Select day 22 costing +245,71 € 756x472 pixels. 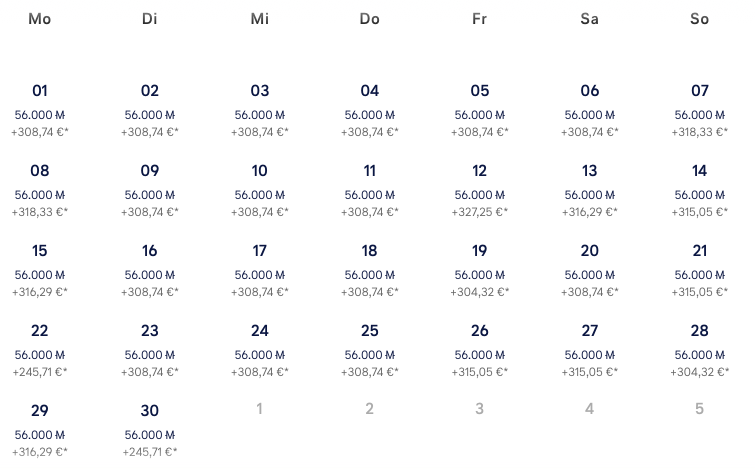pyautogui.click(x=40, y=350)
